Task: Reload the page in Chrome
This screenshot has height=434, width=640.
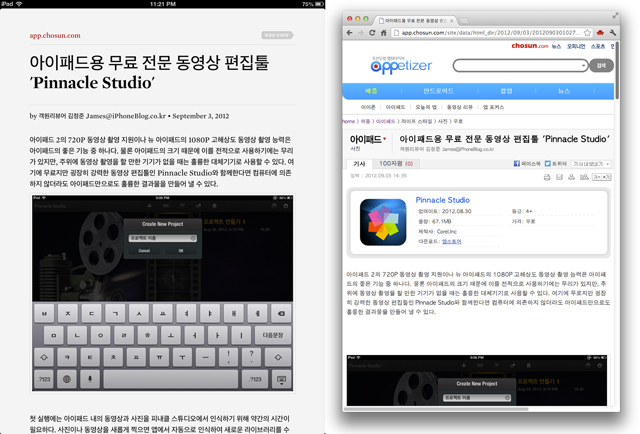Action: pyautogui.click(x=372, y=33)
